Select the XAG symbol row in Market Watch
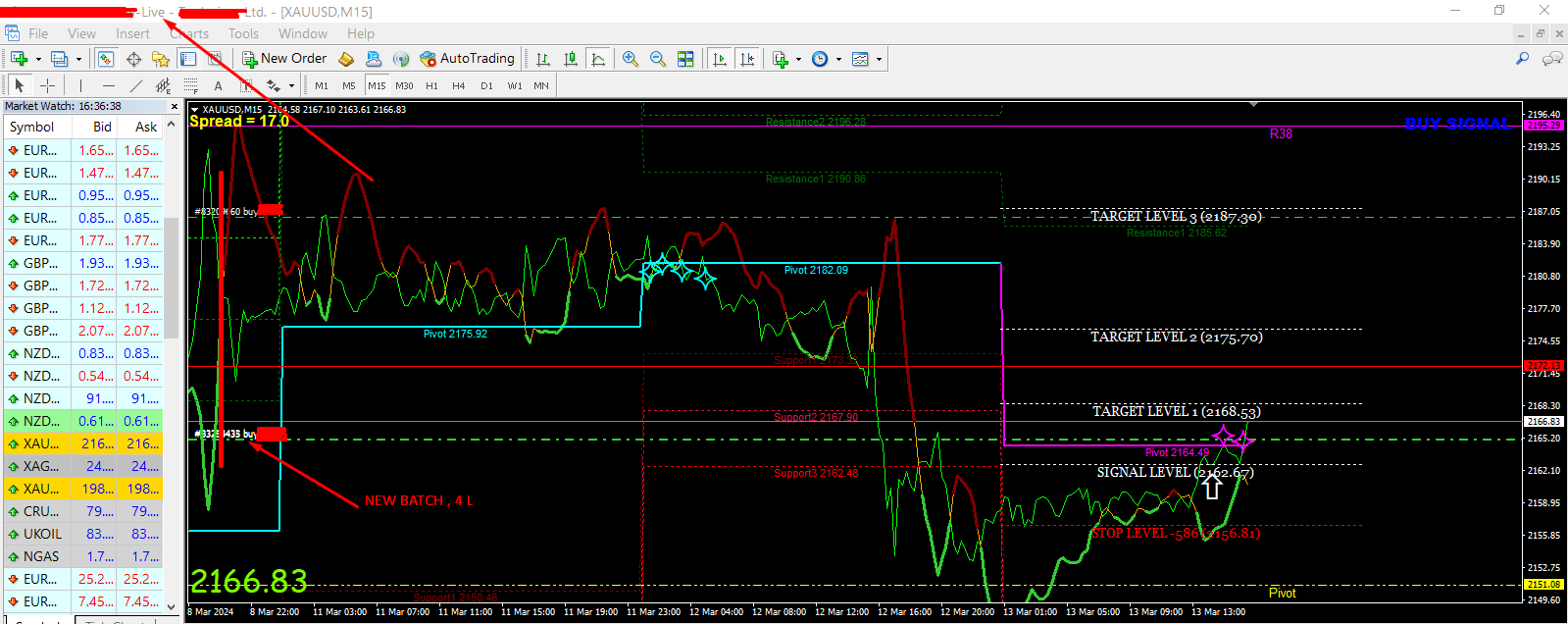The image size is (1568, 624). pos(83,466)
